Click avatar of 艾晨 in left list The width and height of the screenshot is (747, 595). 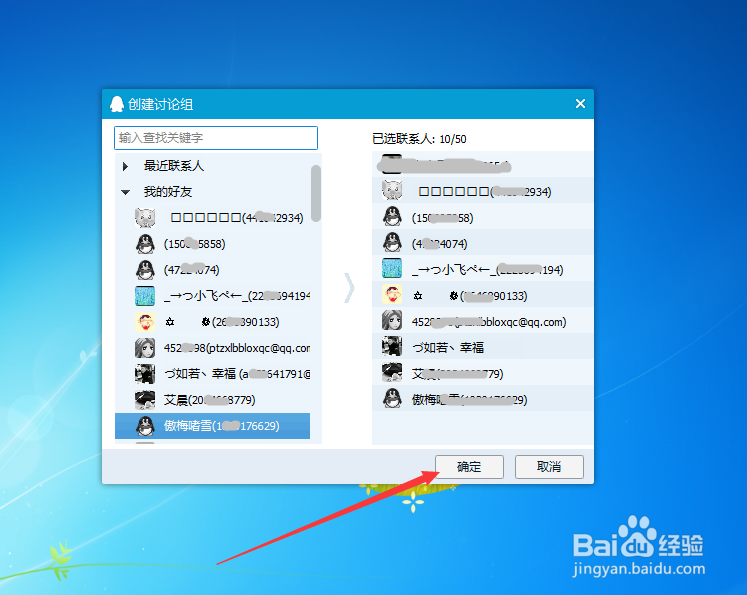(145, 400)
